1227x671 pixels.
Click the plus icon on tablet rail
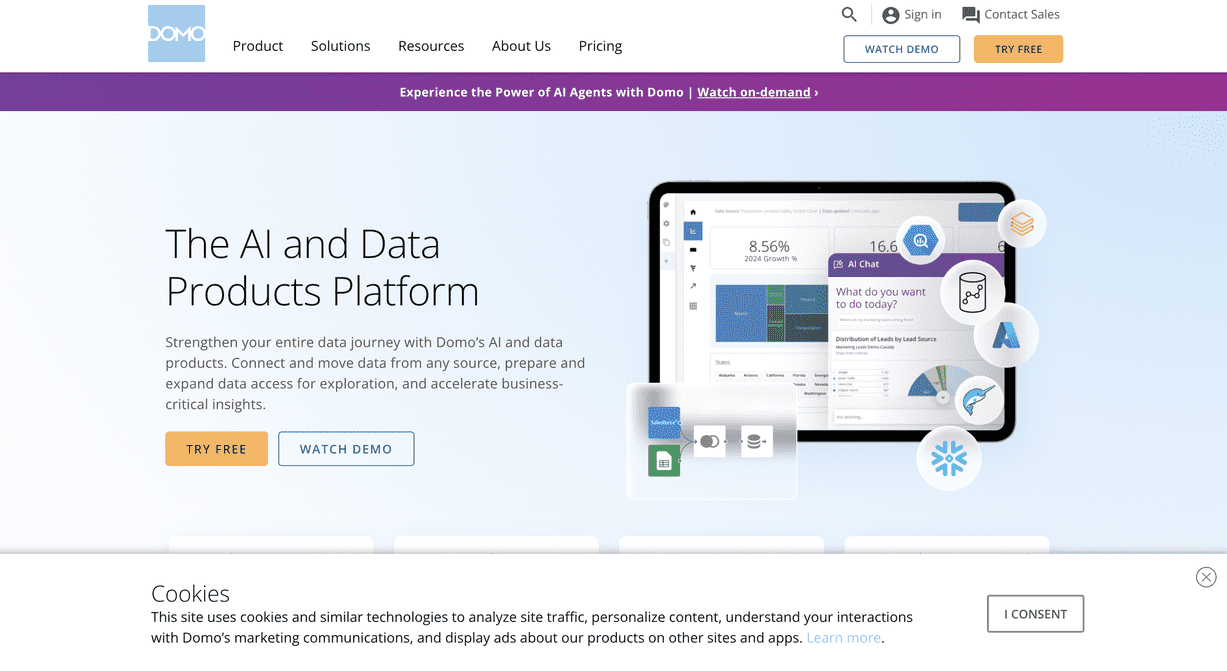666,261
